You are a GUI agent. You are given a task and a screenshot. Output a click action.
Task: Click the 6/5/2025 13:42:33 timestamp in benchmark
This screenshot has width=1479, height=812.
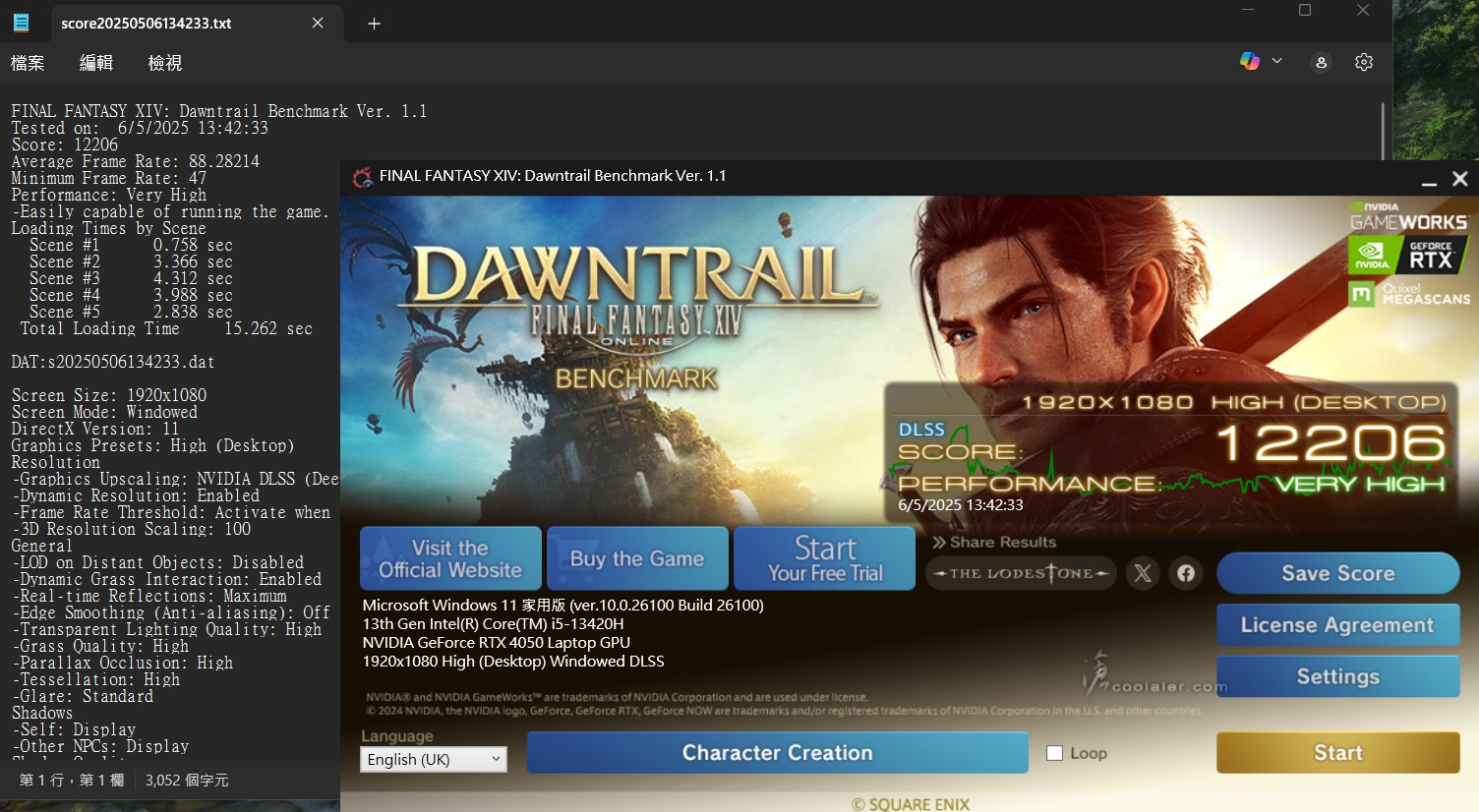pyautogui.click(x=961, y=505)
